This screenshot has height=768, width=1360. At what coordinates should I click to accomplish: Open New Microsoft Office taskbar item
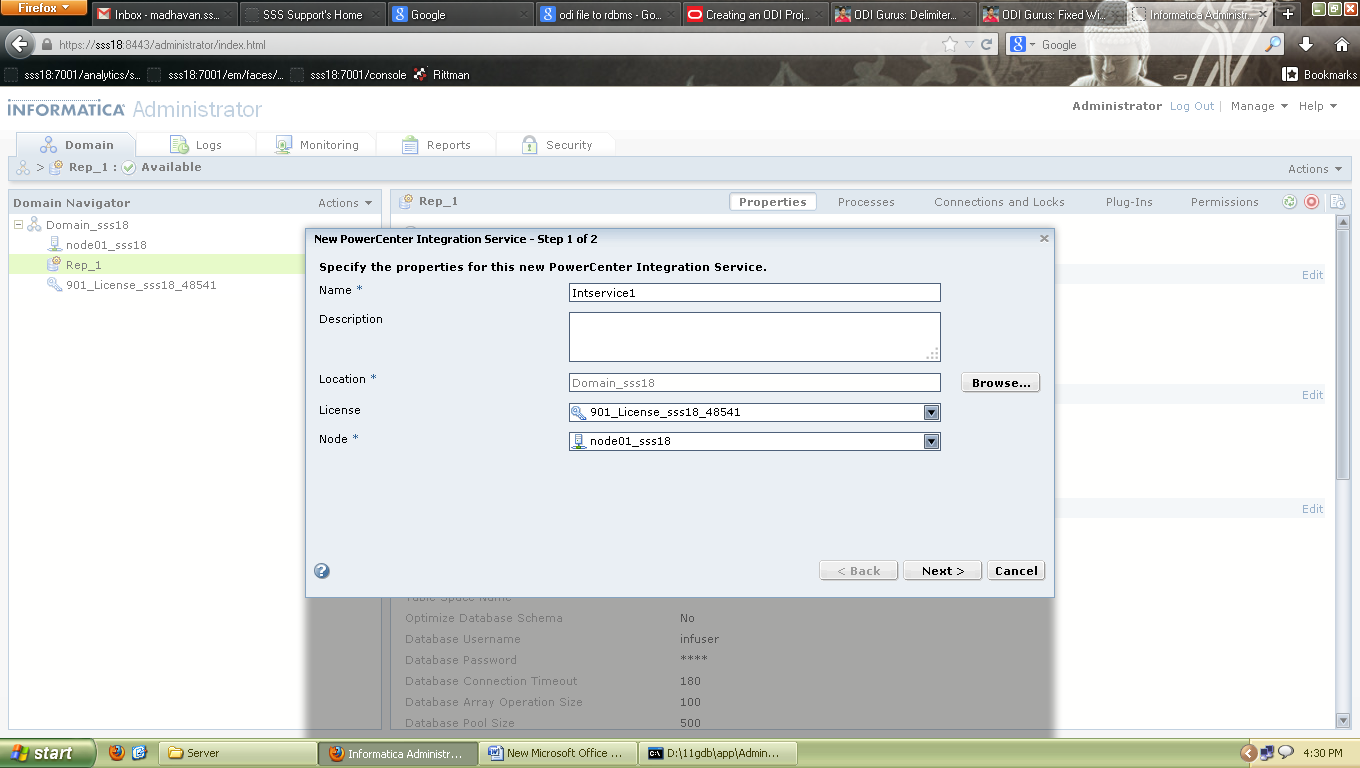(557, 753)
